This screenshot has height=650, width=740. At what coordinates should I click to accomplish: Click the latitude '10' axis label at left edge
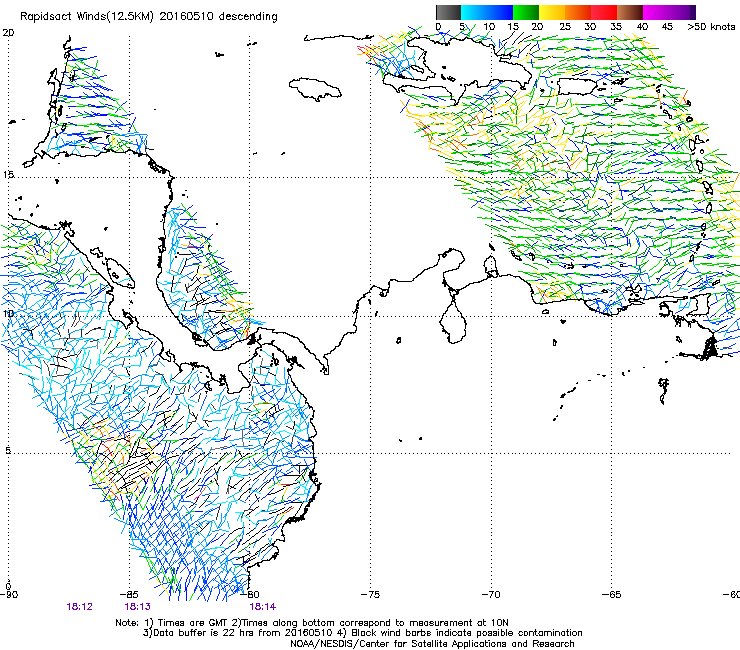[8, 313]
